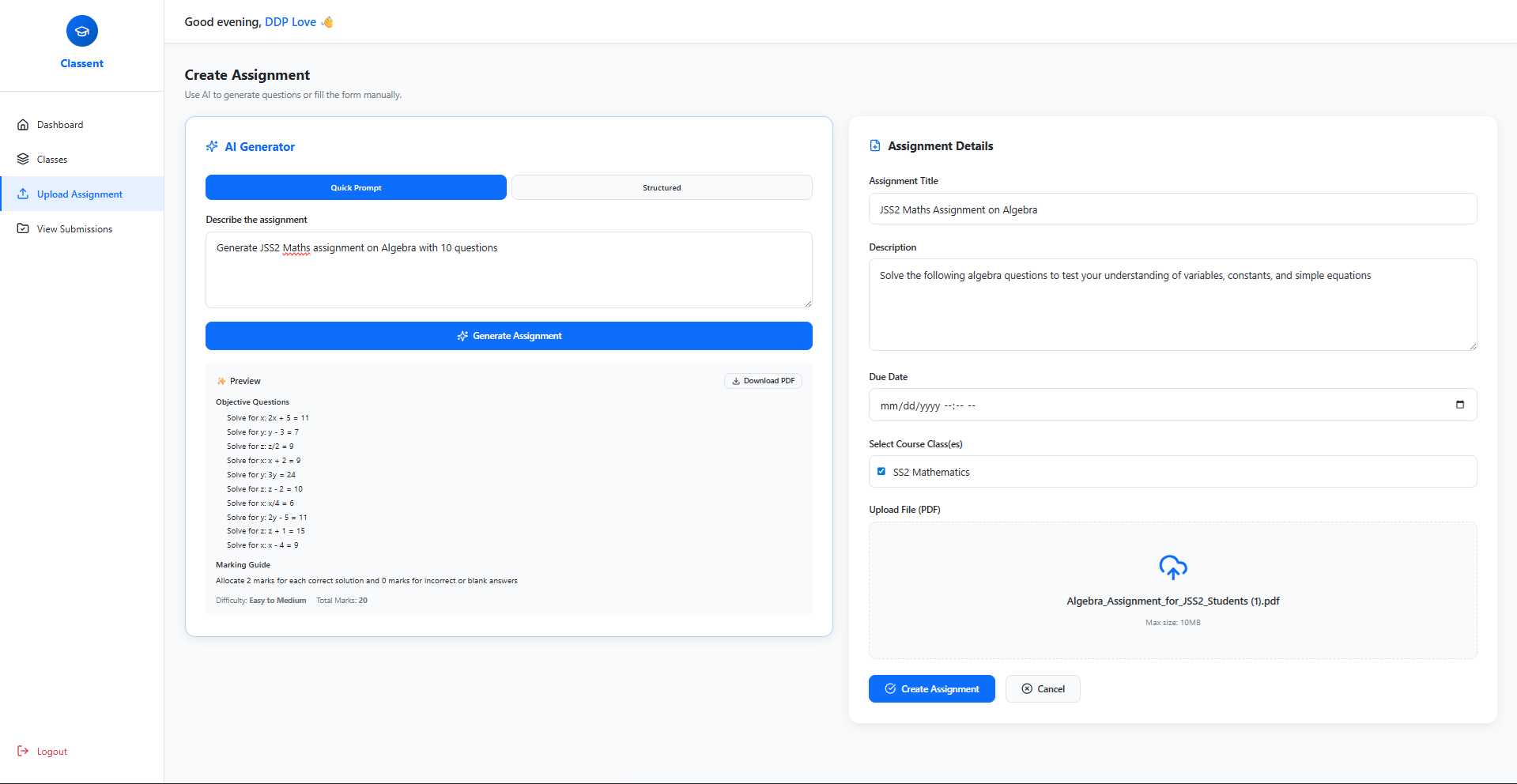The image size is (1517, 784).
Task: Click the X circle icon on Cancel
Action: 1027,689
